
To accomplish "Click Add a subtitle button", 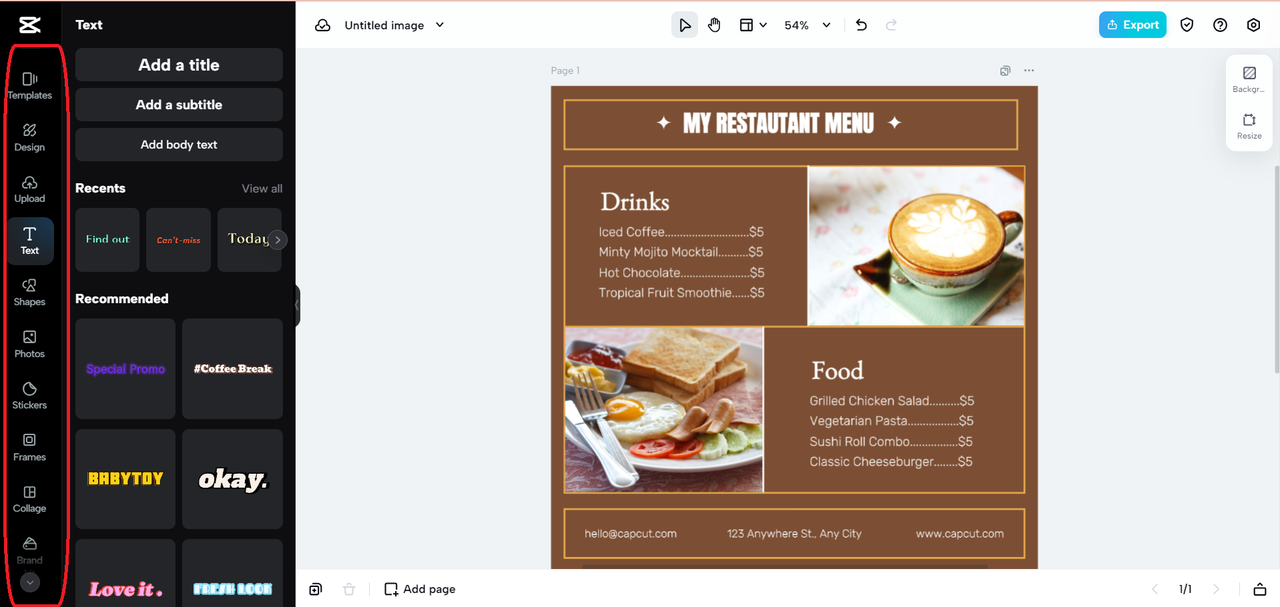I will click(179, 105).
